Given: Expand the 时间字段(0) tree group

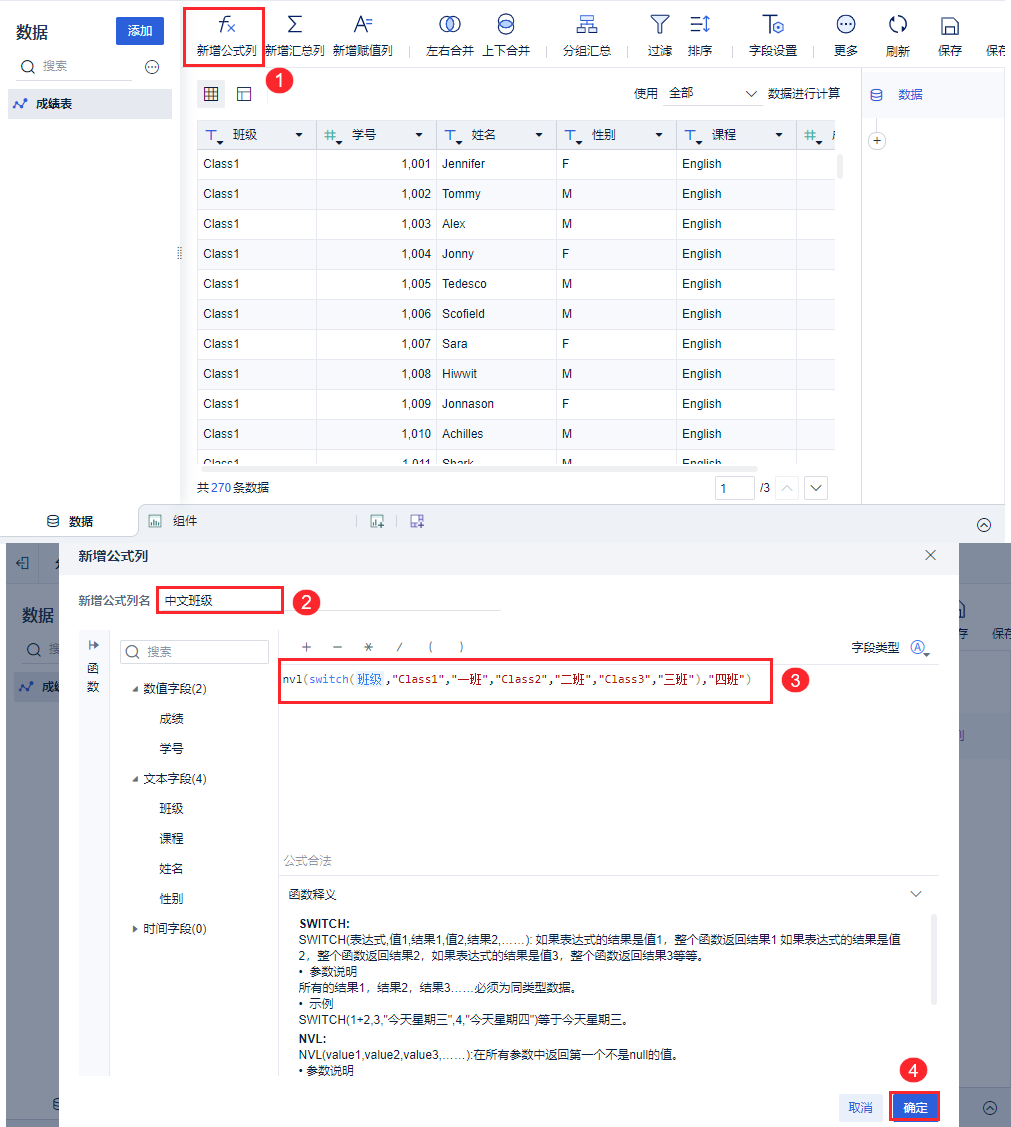Looking at the screenshot, I should point(135,929).
